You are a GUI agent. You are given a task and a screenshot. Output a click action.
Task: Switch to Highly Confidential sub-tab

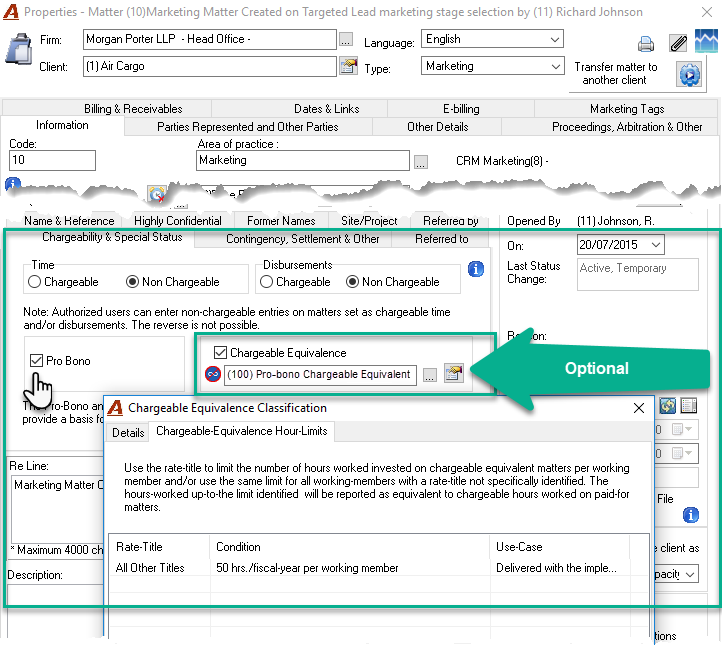point(178,221)
